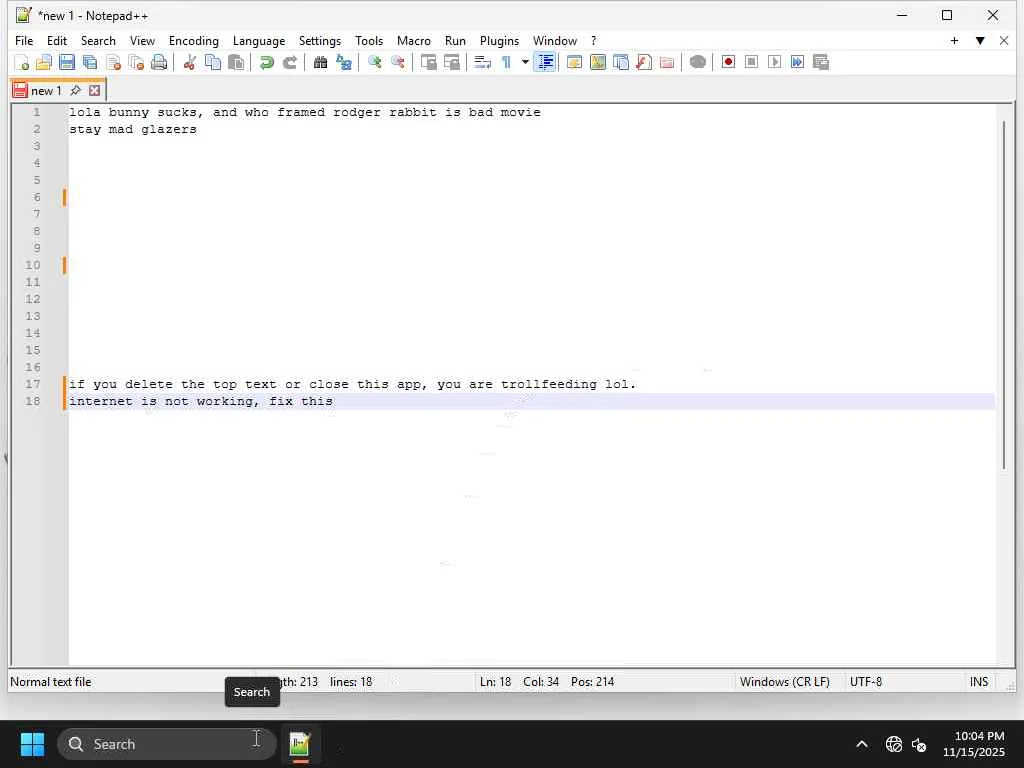Toggle synchronize horizontal scrolling

(451, 62)
